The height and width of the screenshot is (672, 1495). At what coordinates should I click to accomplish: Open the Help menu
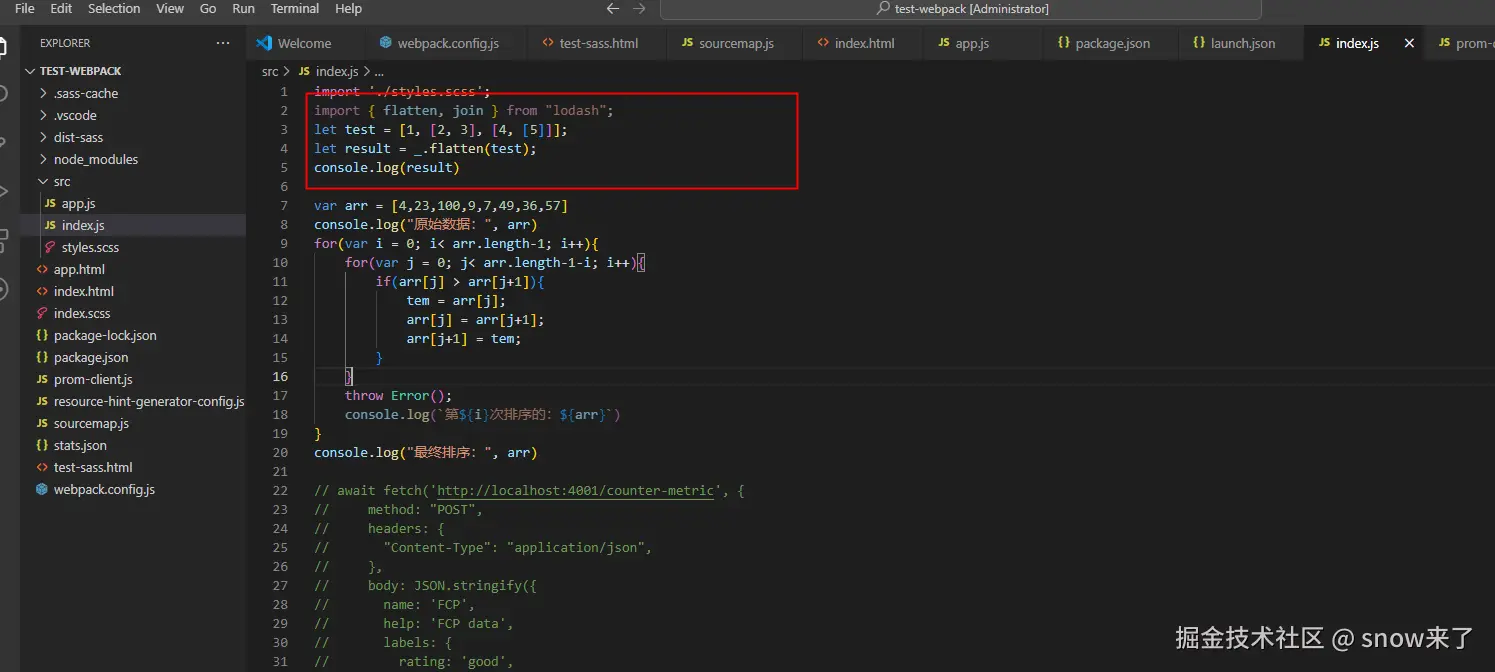(x=348, y=8)
